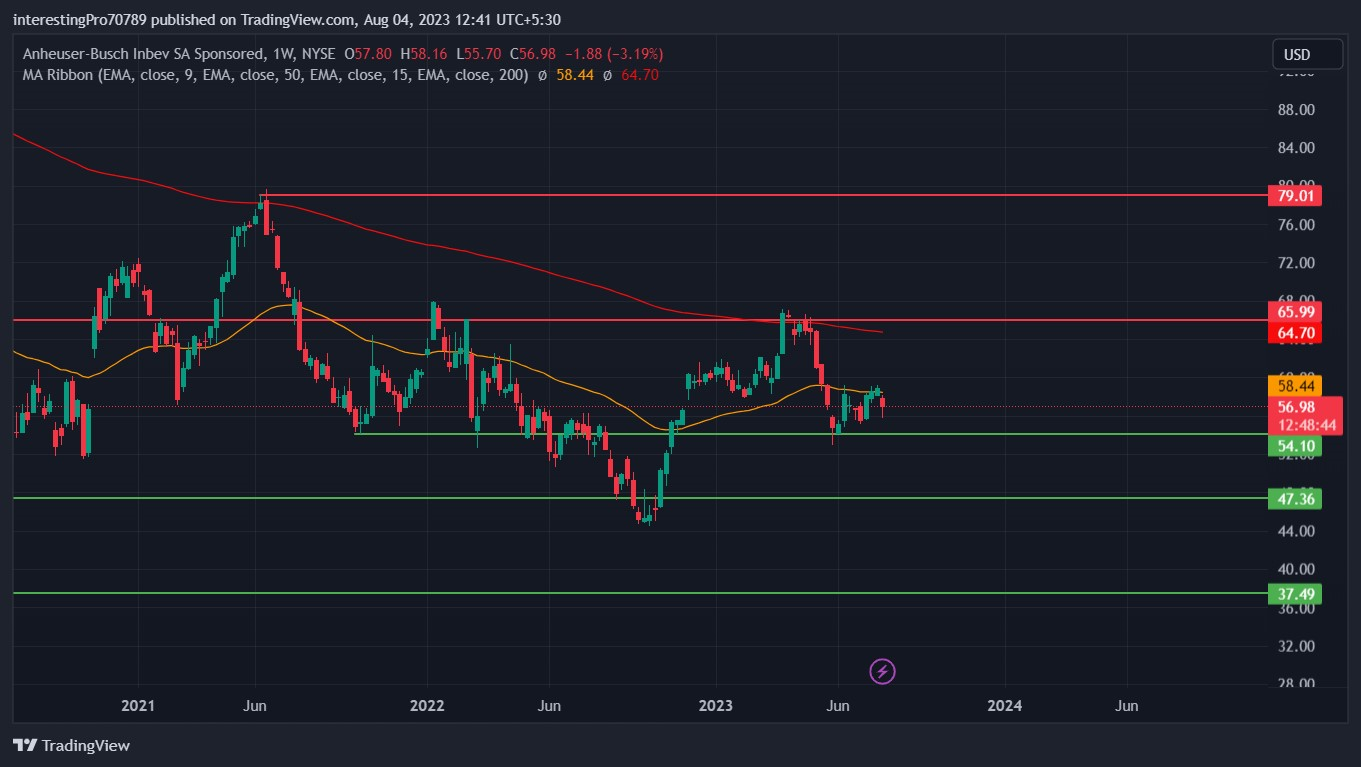Image resolution: width=1361 pixels, height=767 pixels.
Task: Click the red 64.70 value in MA Ribbon legend
Action: click(639, 75)
